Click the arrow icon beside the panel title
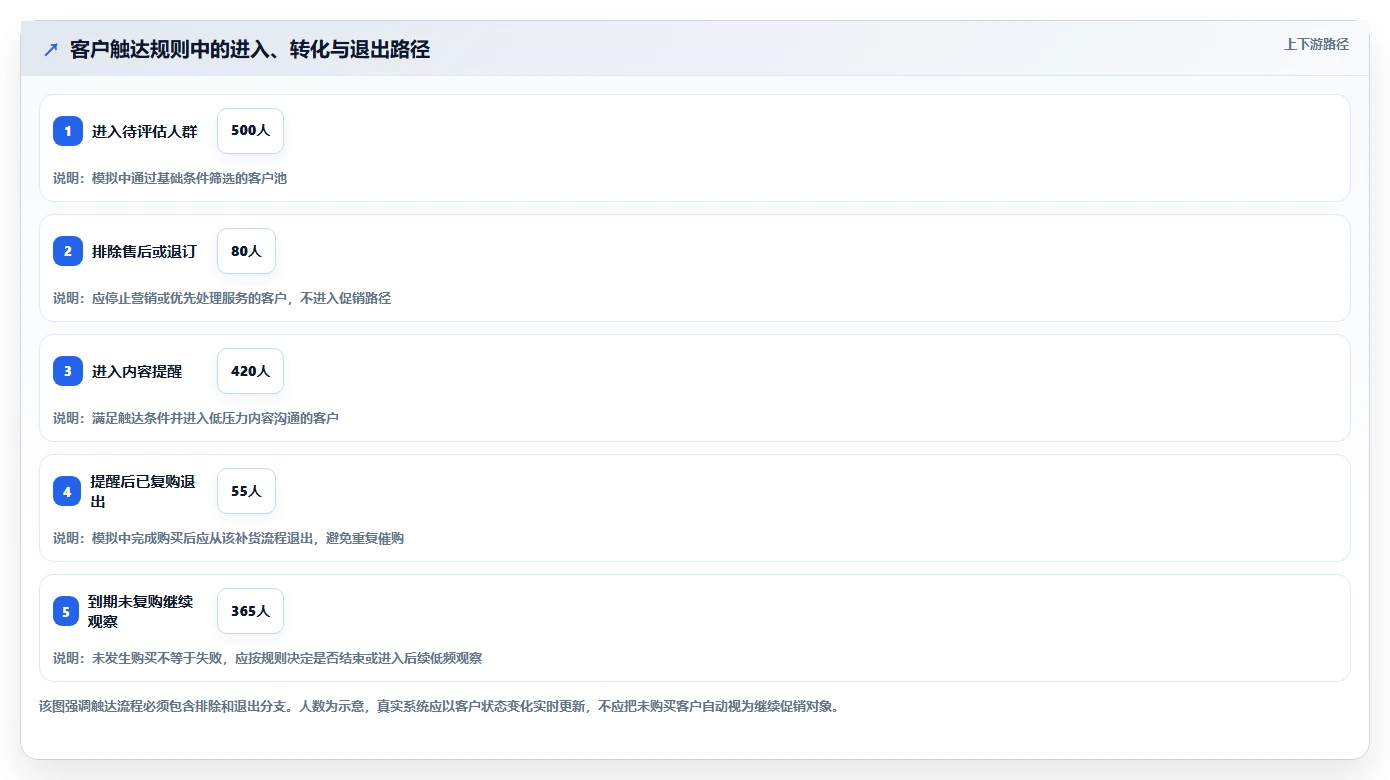This screenshot has width=1390, height=780. tap(51, 49)
